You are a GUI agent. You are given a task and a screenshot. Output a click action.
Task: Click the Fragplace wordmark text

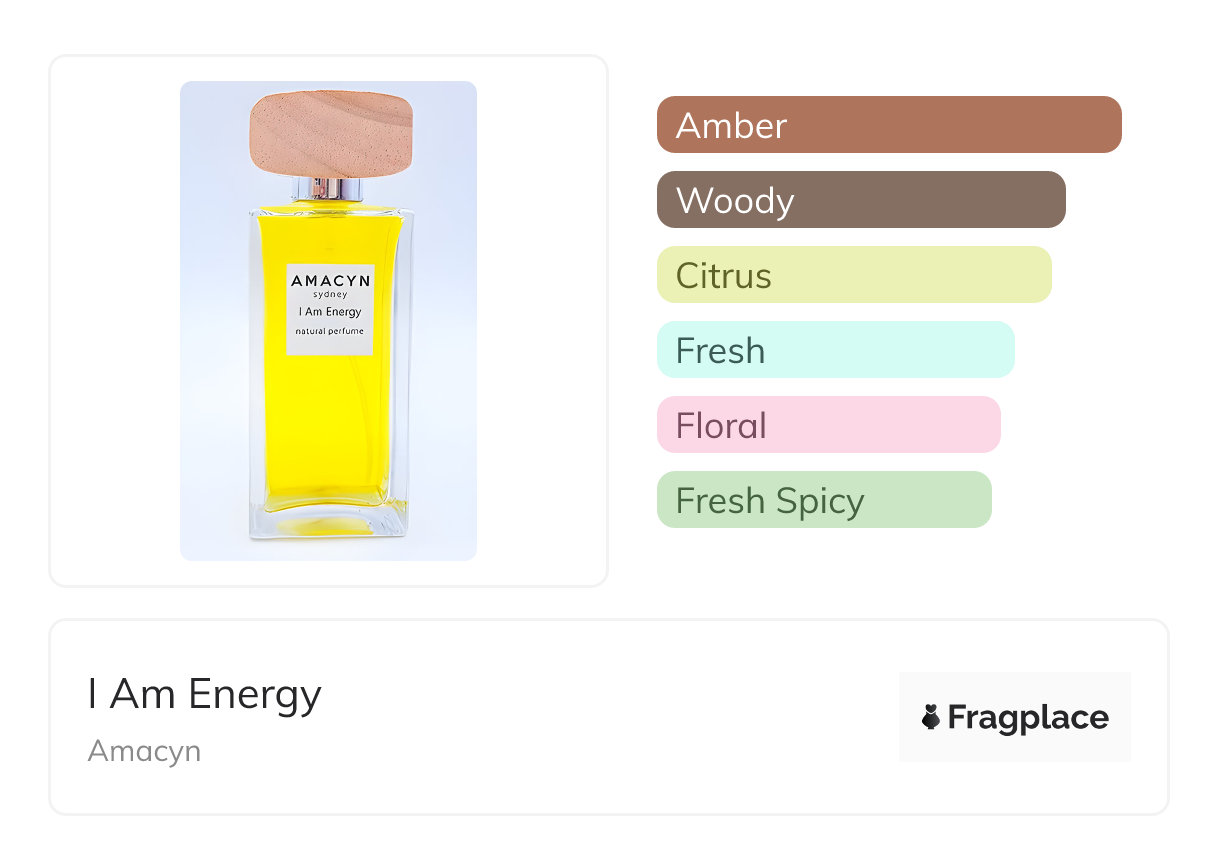(1028, 718)
